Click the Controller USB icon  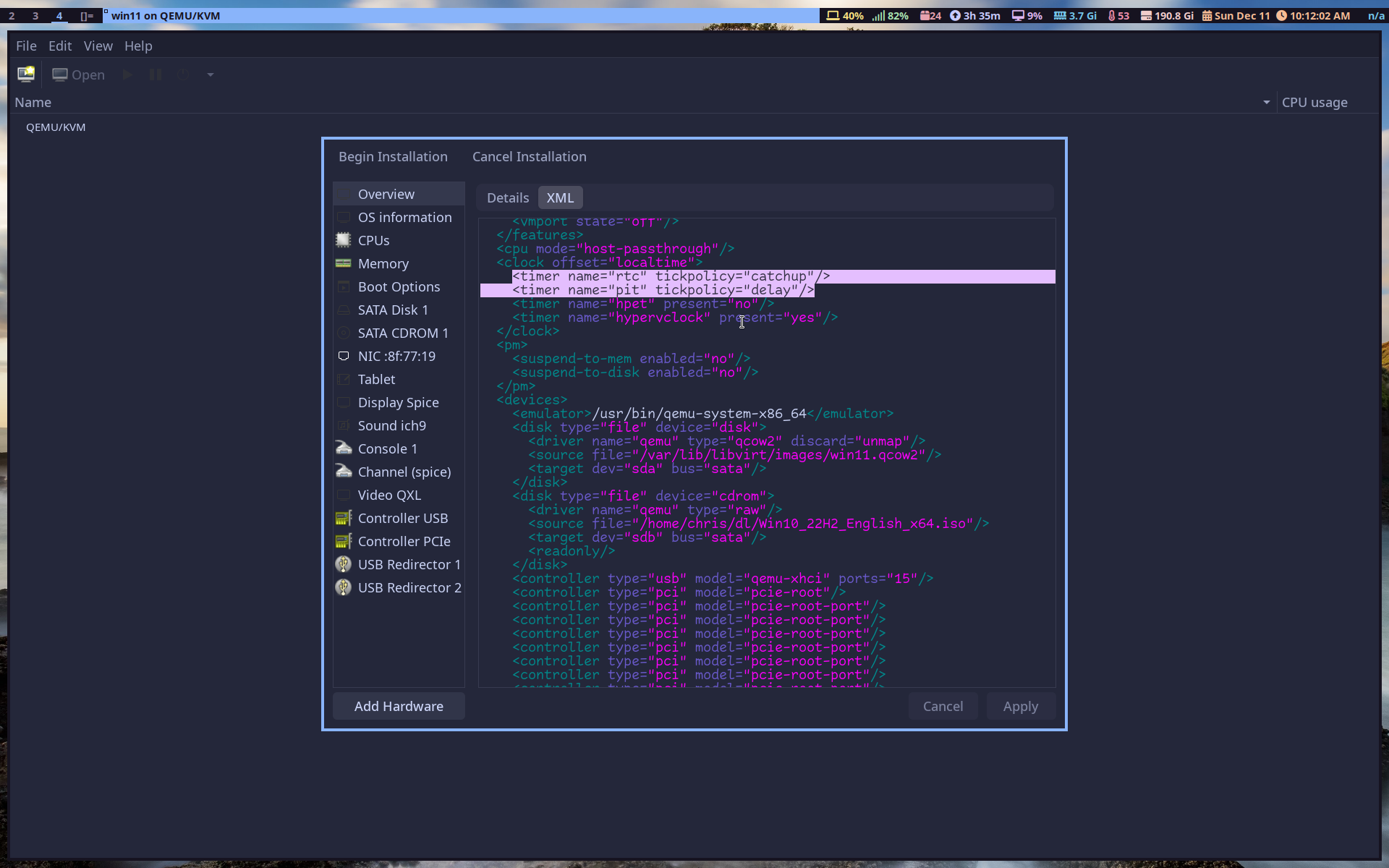click(x=344, y=518)
